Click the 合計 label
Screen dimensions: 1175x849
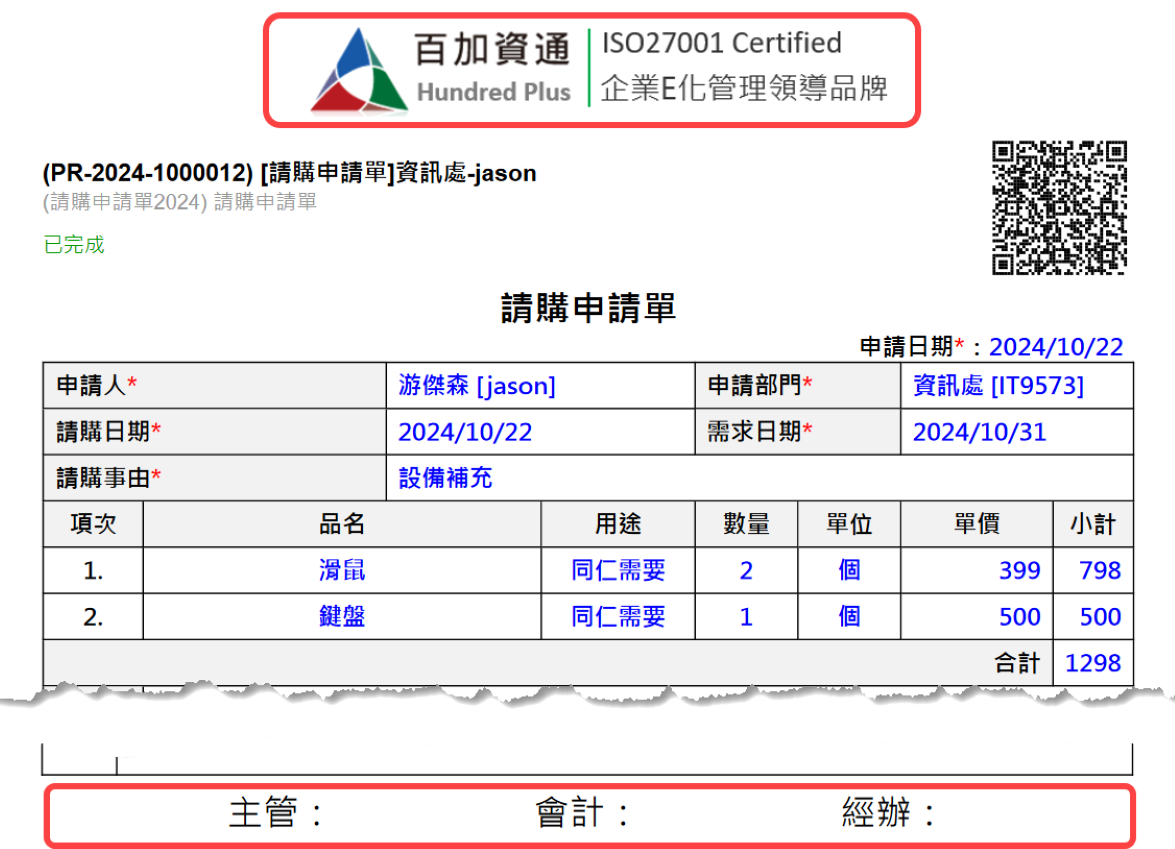point(1017,663)
